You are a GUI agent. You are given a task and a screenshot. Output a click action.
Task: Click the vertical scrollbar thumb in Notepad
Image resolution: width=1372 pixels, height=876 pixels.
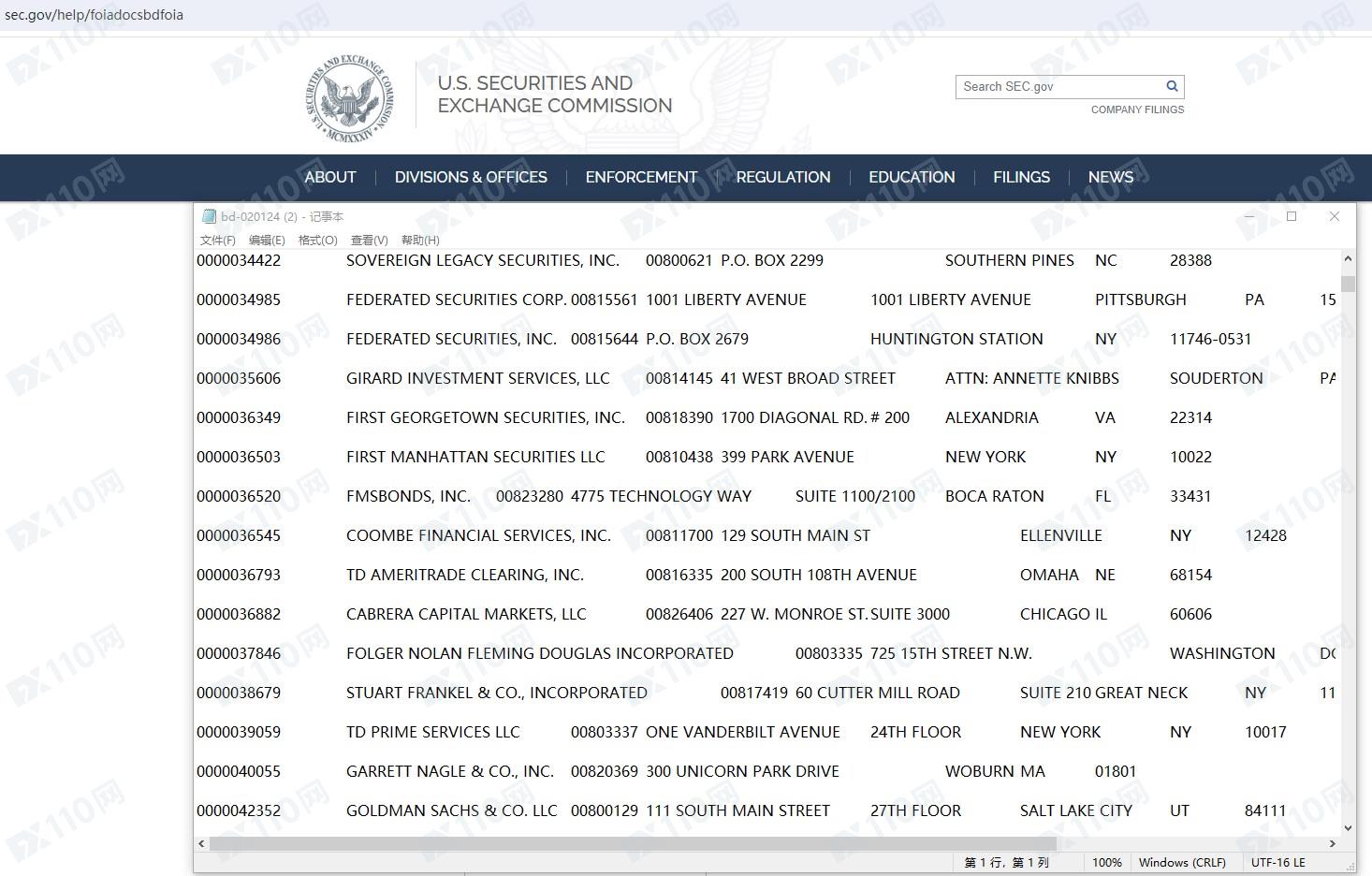pos(1348,285)
